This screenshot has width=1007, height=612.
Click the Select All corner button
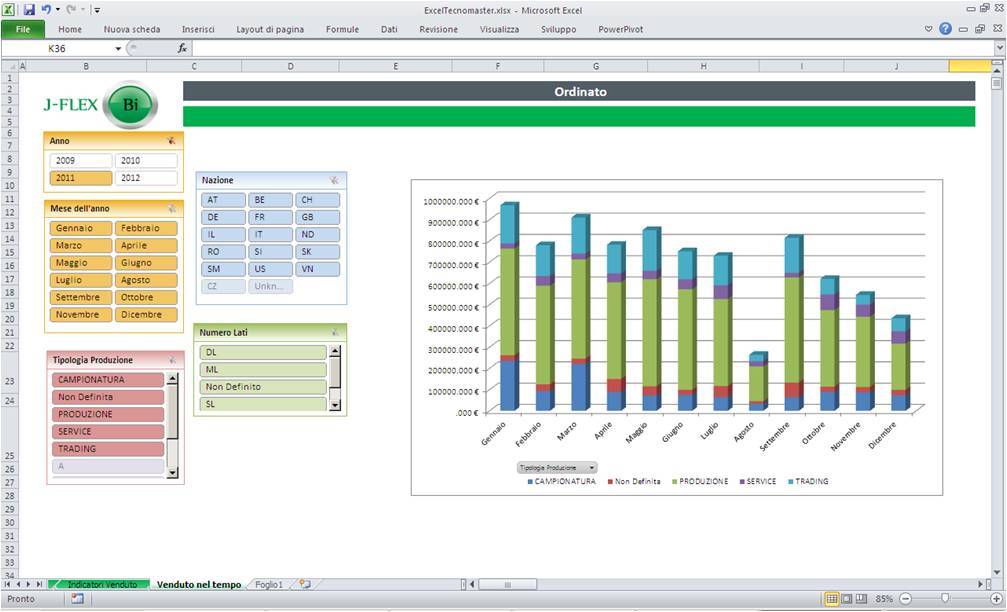coord(10,66)
